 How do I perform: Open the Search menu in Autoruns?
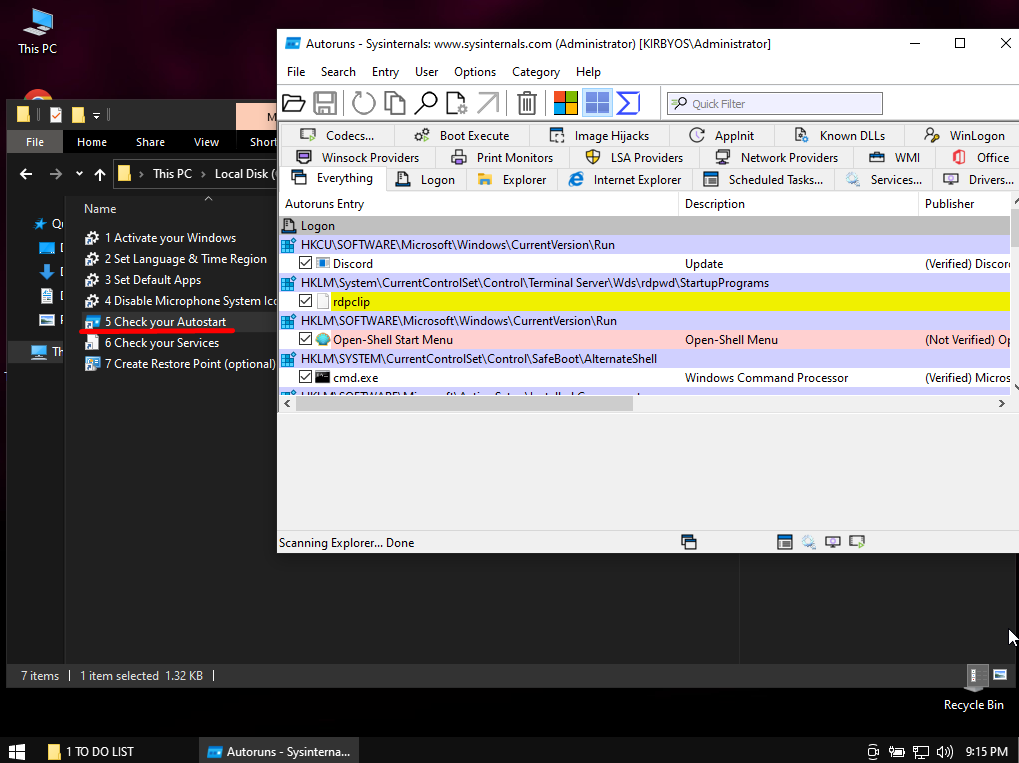tap(338, 72)
